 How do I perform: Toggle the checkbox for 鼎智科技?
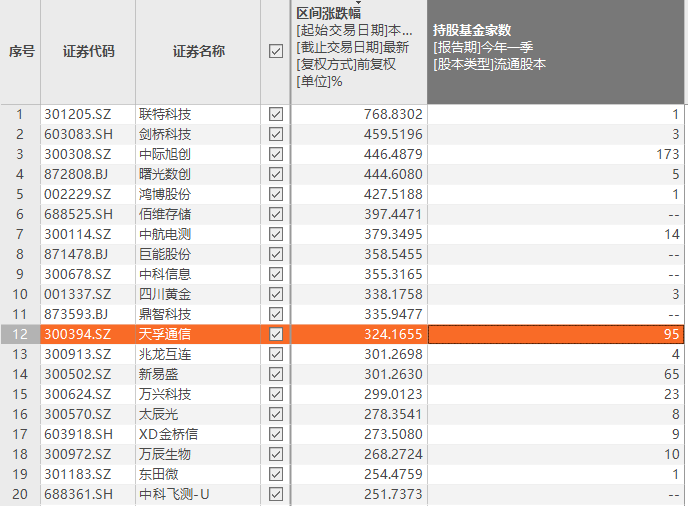276,314
